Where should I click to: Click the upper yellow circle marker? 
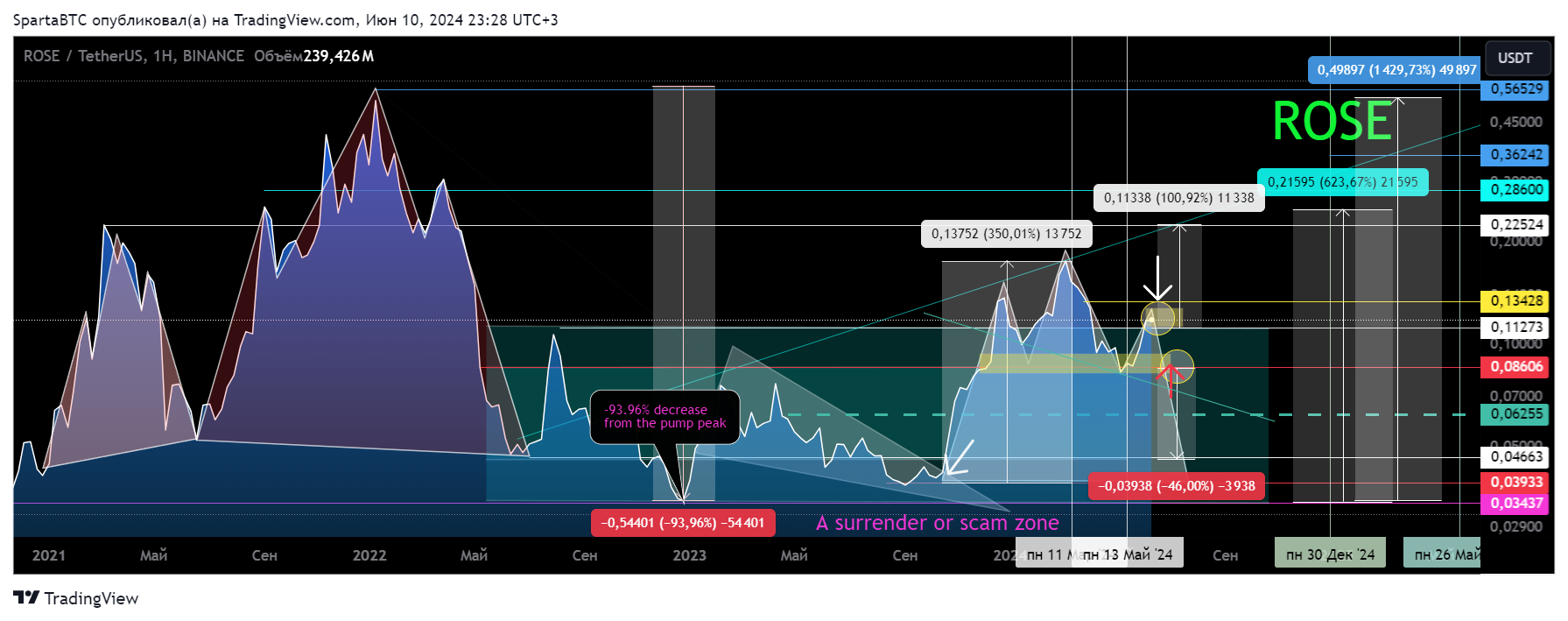point(1157,318)
